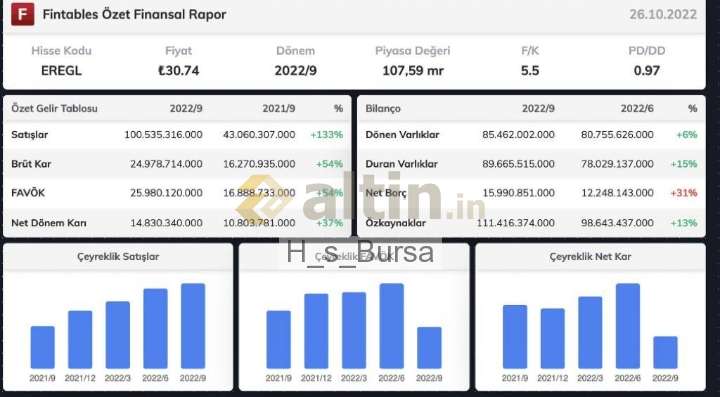Click the 2022/9 bar in Çeyreklik Net Kar chart
This screenshot has height=397, width=720.
tap(665, 352)
